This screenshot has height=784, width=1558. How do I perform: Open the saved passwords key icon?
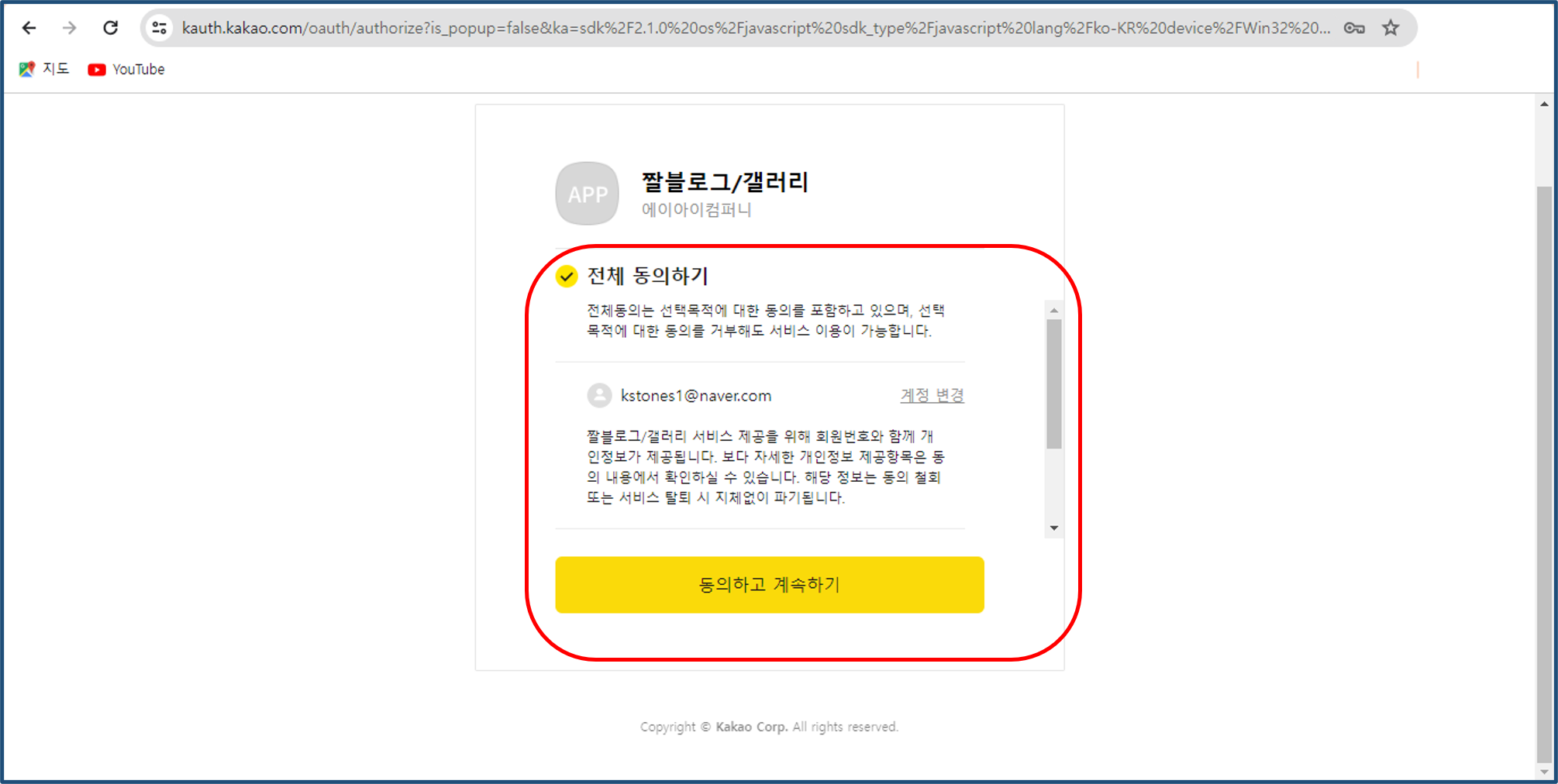(x=1355, y=28)
